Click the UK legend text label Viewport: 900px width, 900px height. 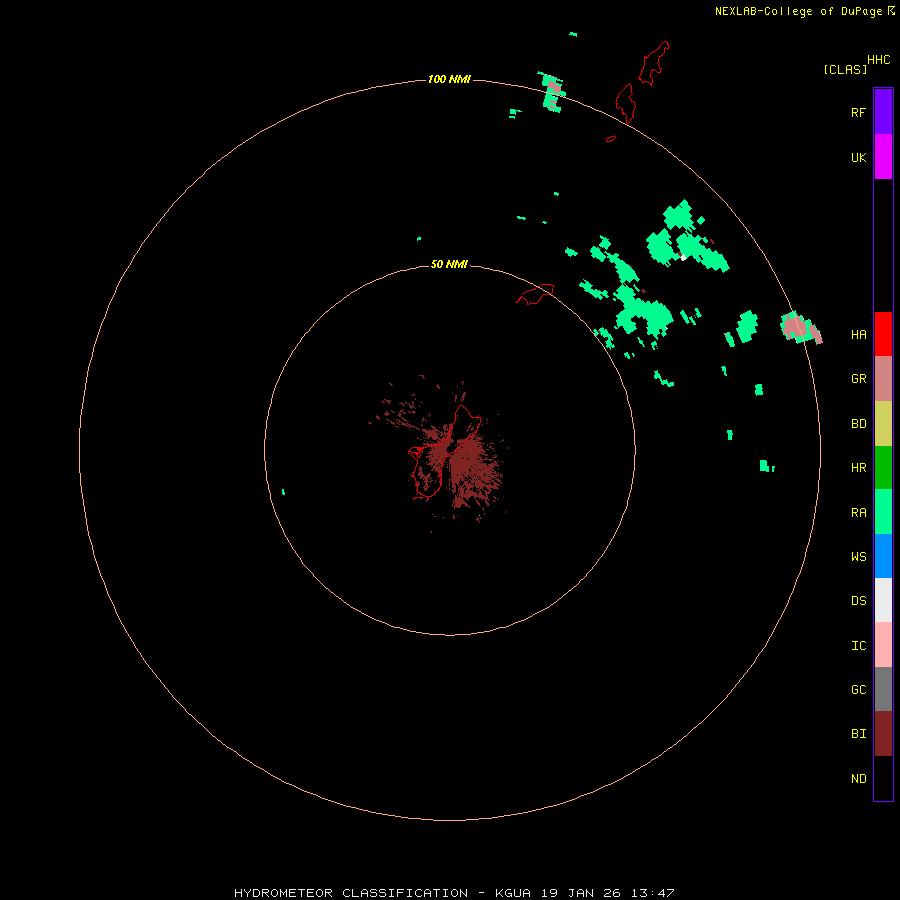point(858,157)
